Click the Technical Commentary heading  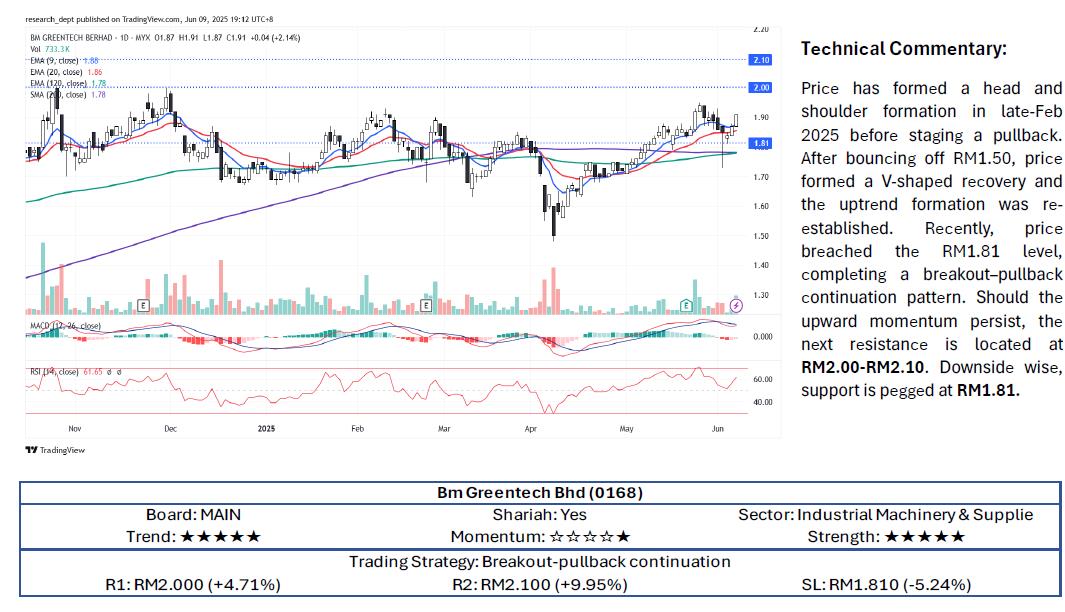pyautogui.click(x=903, y=49)
